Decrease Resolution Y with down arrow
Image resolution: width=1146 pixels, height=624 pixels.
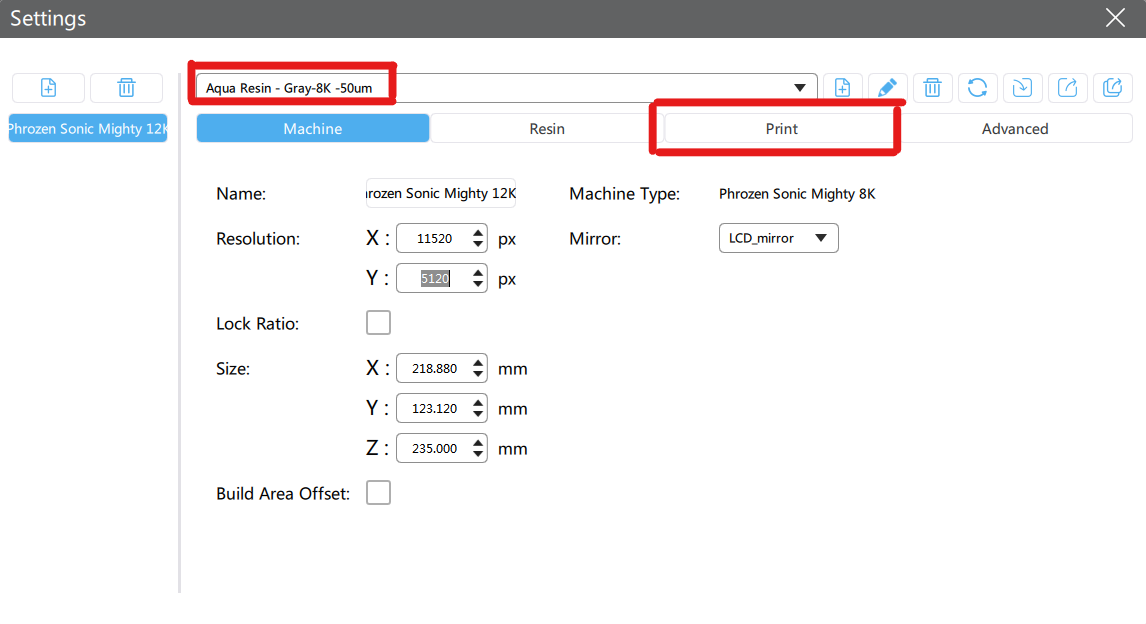[478, 284]
